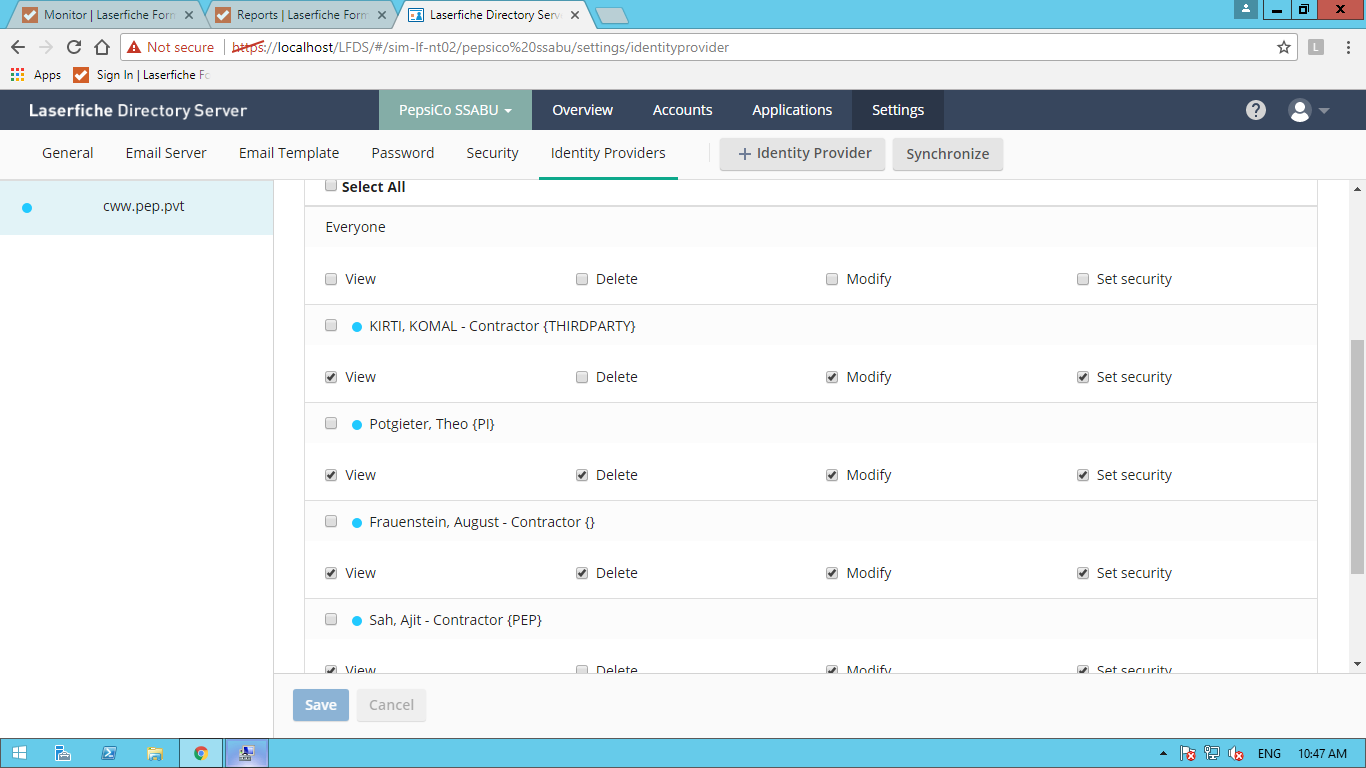
Task: Open the Apps bookmark shortcut
Action: click(x=36, y=75)
